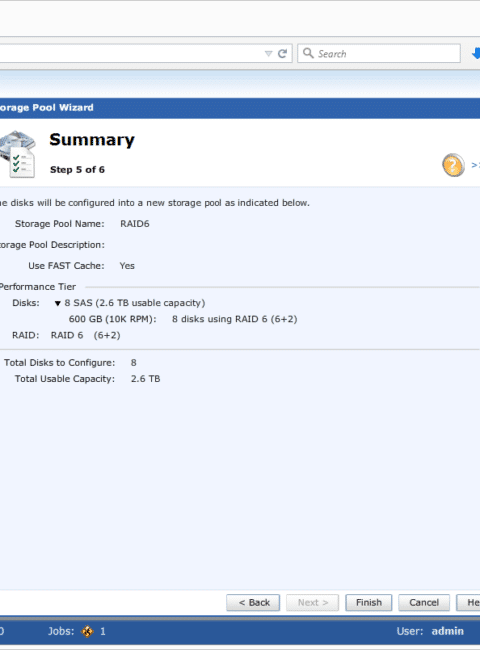The height and width of the screenshot is (650, 480).
Task: Click the Summary wizard checklist icon
Action: point(18,154)
